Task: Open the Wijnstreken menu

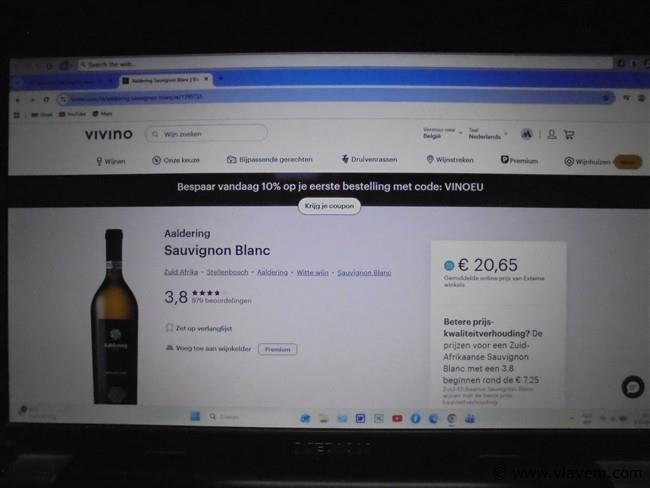Action: [450, 160]
